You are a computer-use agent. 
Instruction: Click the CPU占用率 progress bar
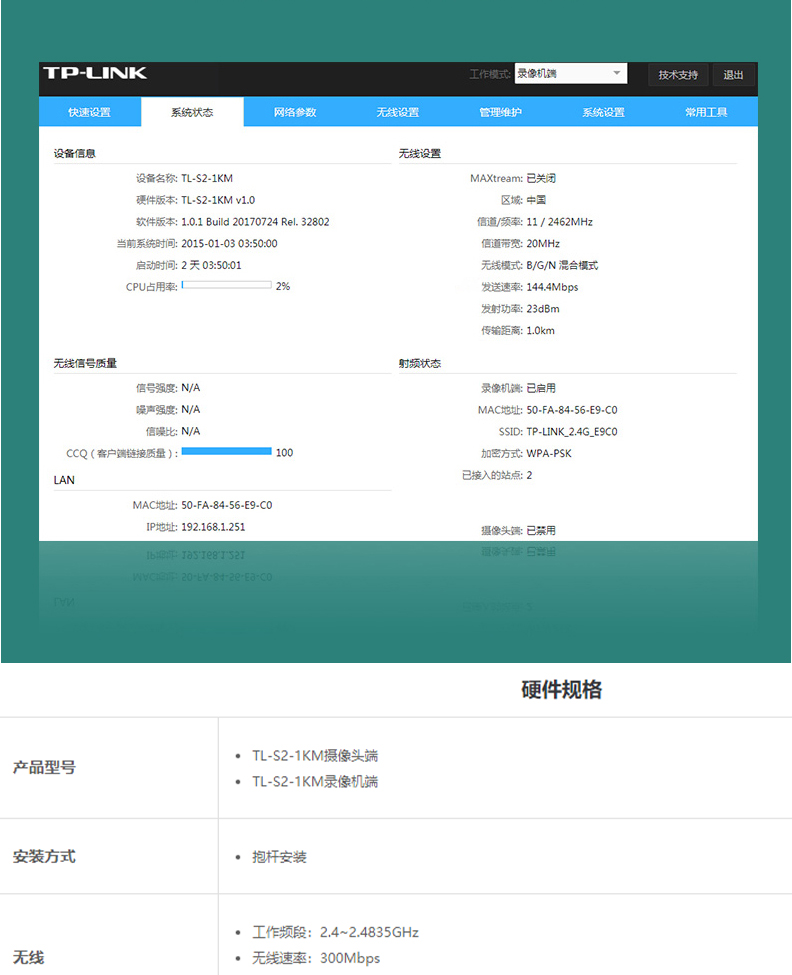(226, 285)
